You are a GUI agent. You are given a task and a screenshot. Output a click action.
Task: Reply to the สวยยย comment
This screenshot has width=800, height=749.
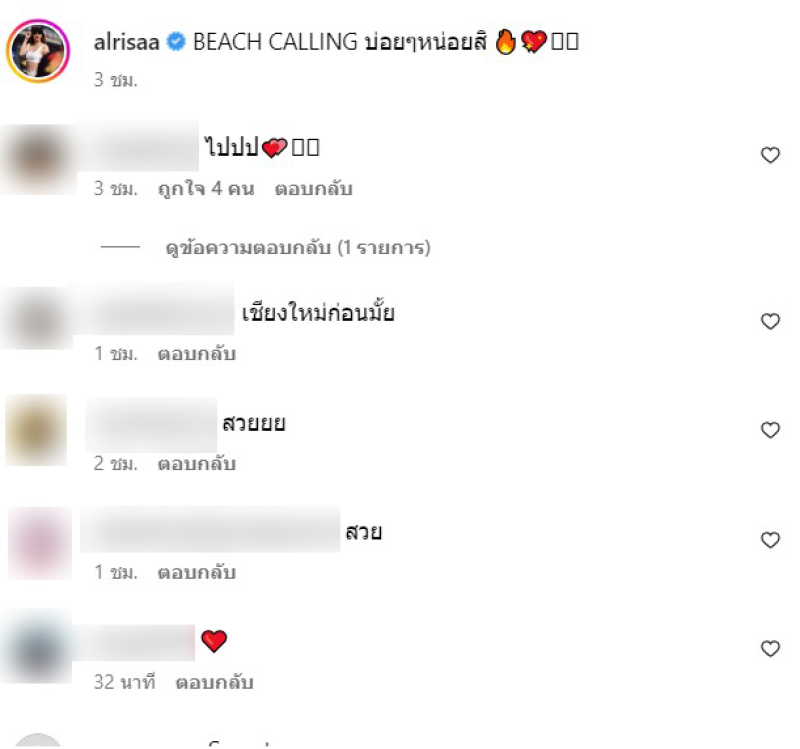click(197, 463)
